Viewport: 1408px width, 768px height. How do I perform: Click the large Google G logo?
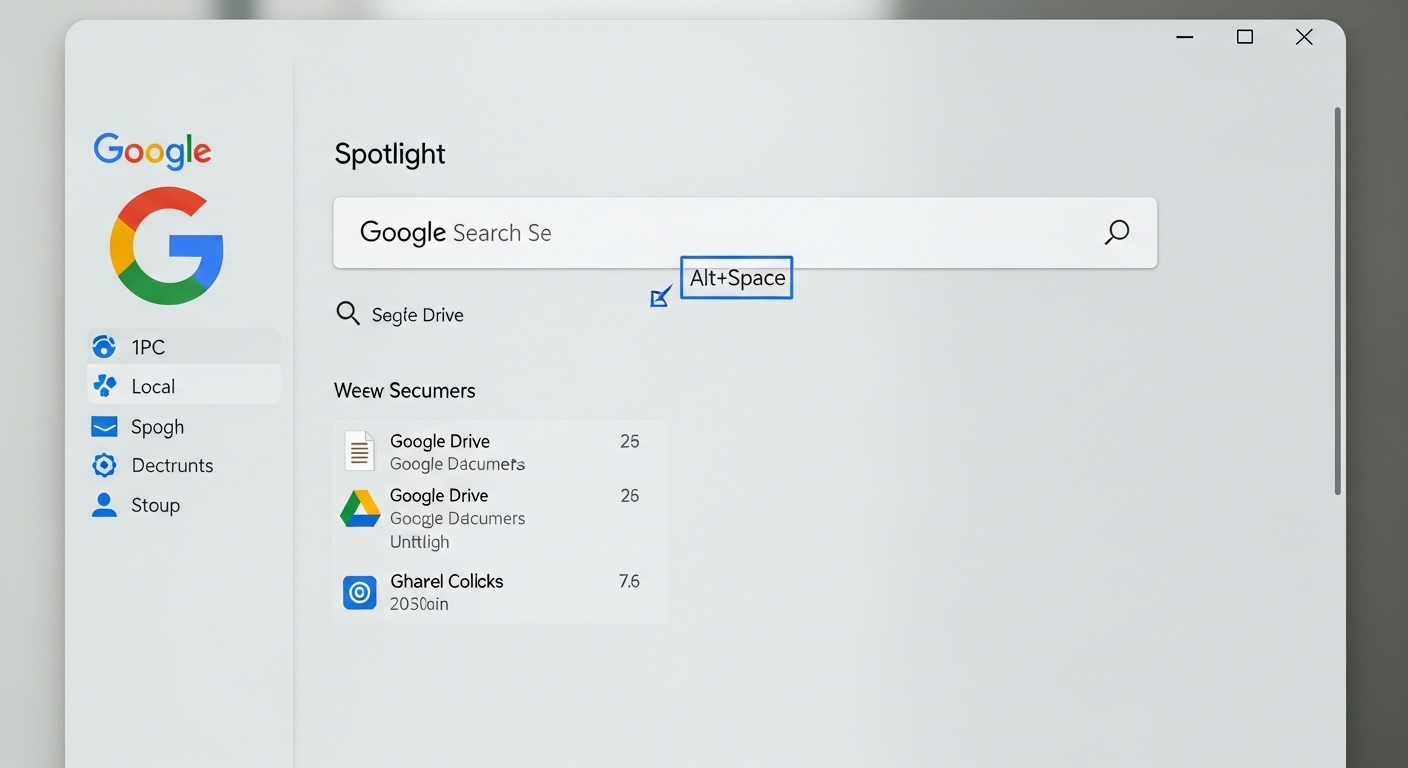tap(166, 246)
